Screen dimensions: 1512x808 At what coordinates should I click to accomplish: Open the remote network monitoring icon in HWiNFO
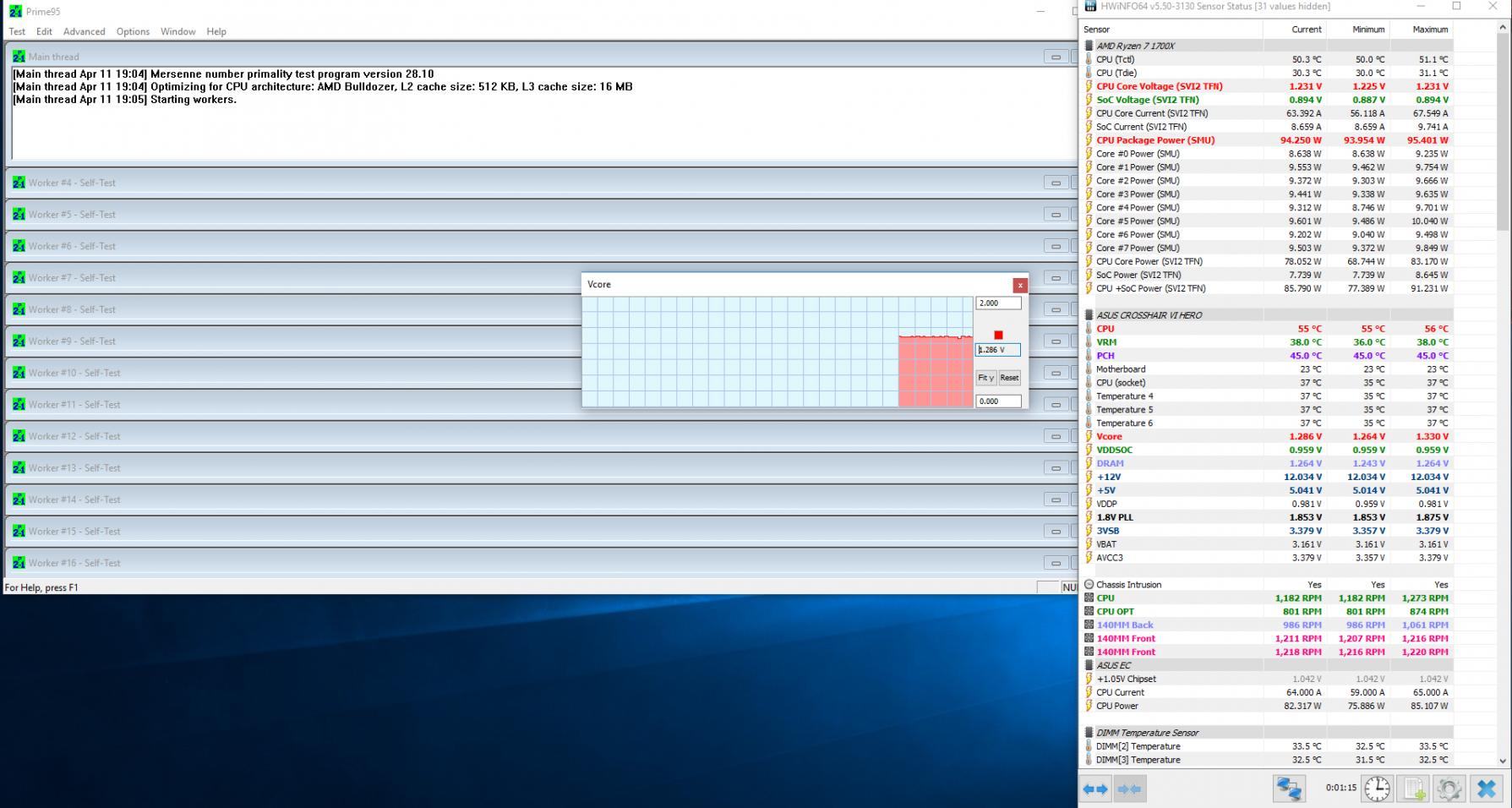pyautogui.click(x=1289, y=789)
